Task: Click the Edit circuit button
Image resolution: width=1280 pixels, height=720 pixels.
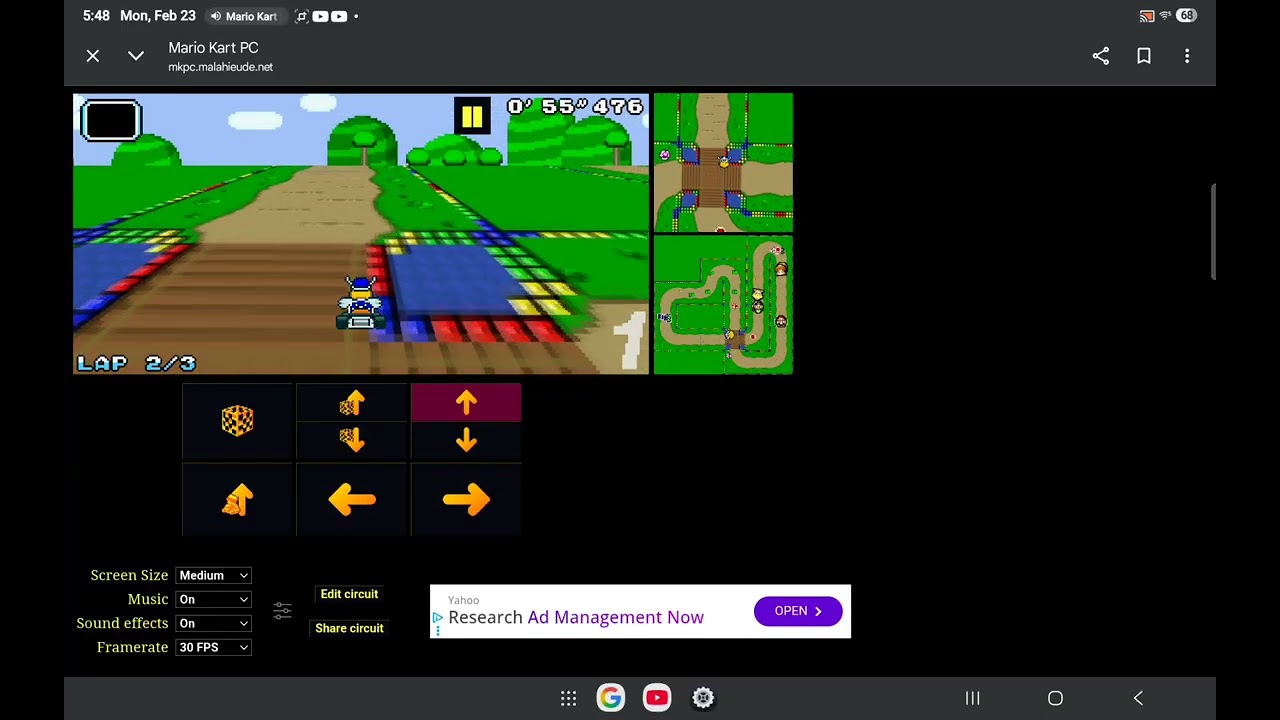Action: point(349,594)
